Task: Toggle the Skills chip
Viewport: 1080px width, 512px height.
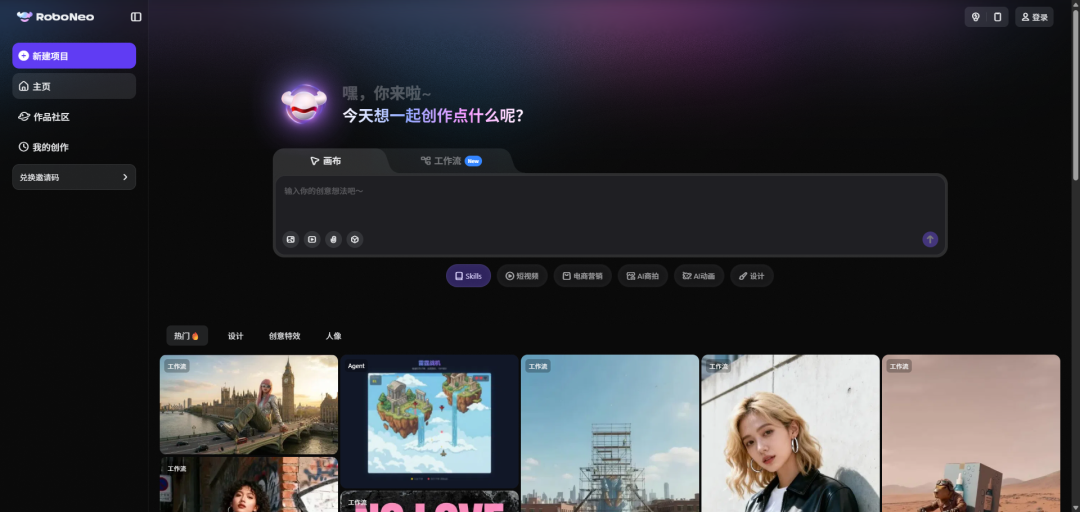Action: (x=468, y=276)
